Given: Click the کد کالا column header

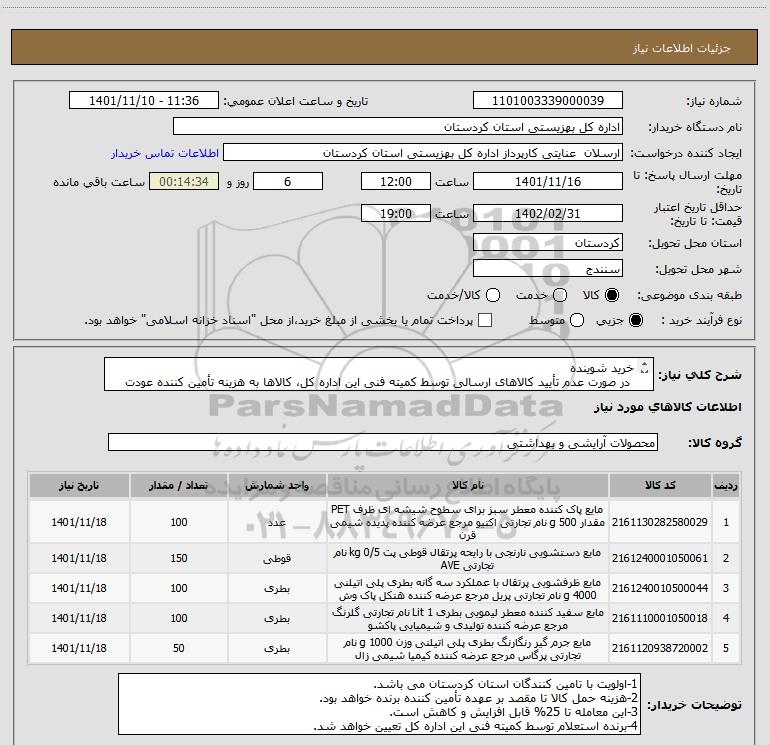Looking at the screenshot, I should (660, 485).
